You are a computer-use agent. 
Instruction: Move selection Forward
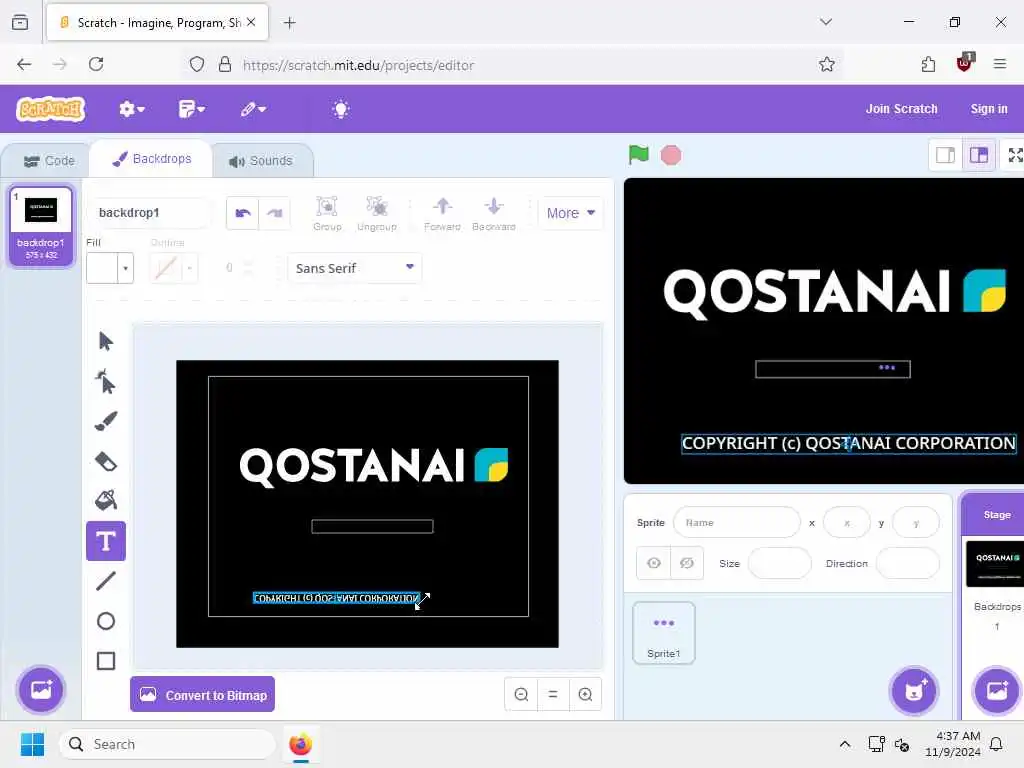click(442, 213)
